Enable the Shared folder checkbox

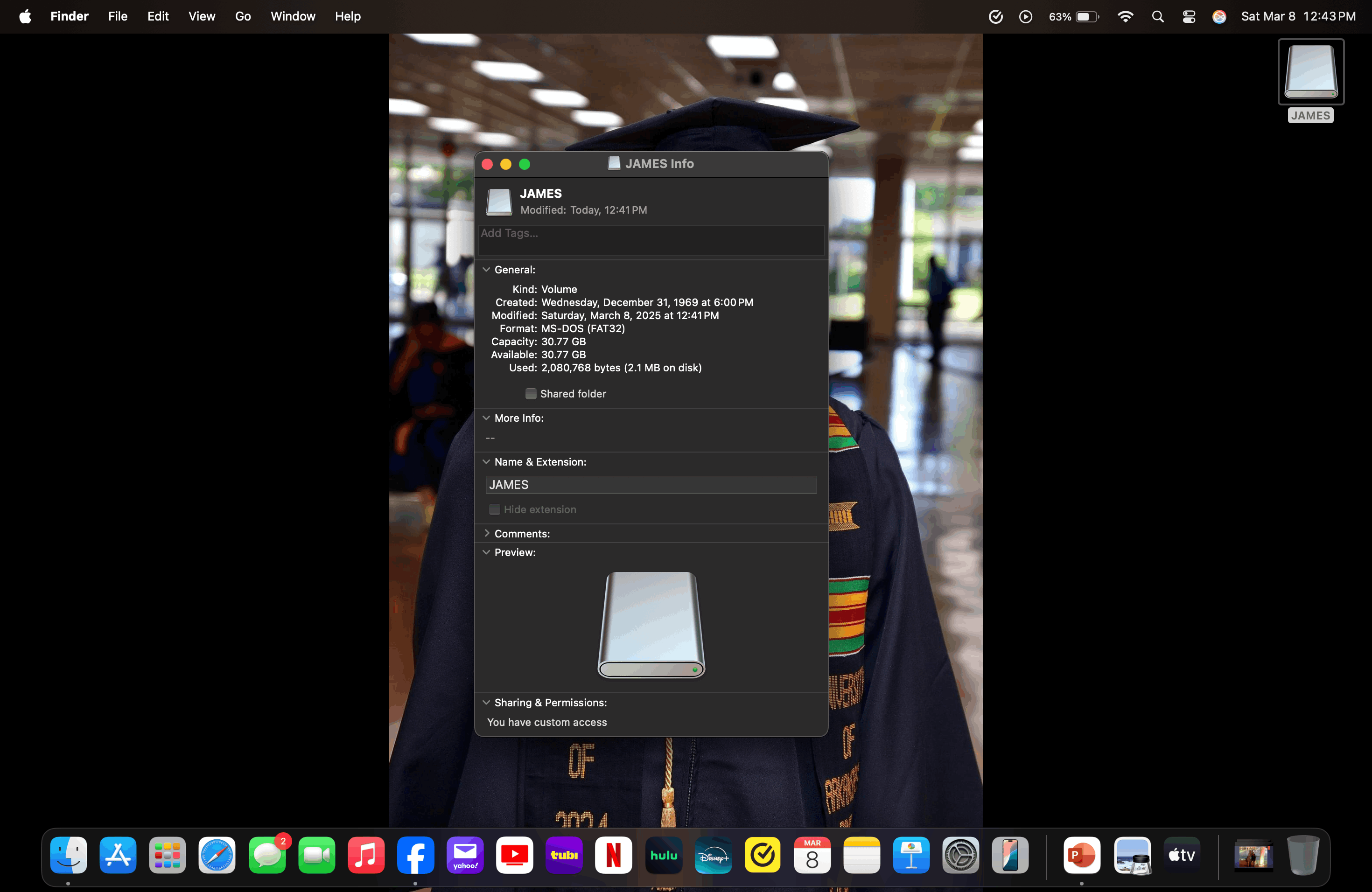531,394
